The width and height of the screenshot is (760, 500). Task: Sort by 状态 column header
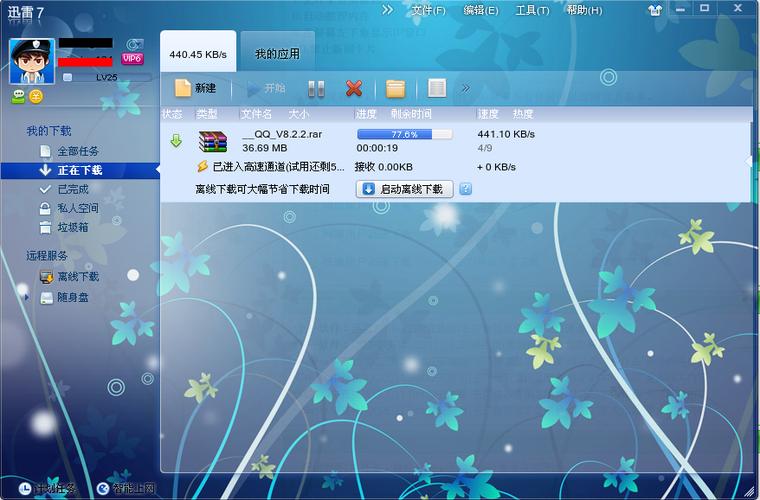[172, 114]
